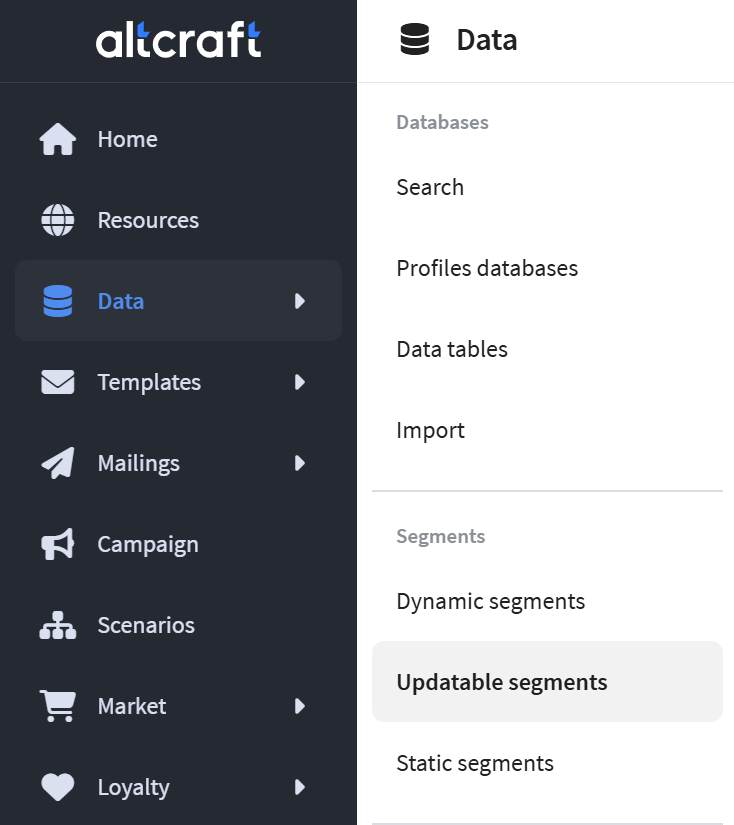The image size is (734, 825).
Task: Click the Market shopping cart icon
Action: click(x=57, y=706)
